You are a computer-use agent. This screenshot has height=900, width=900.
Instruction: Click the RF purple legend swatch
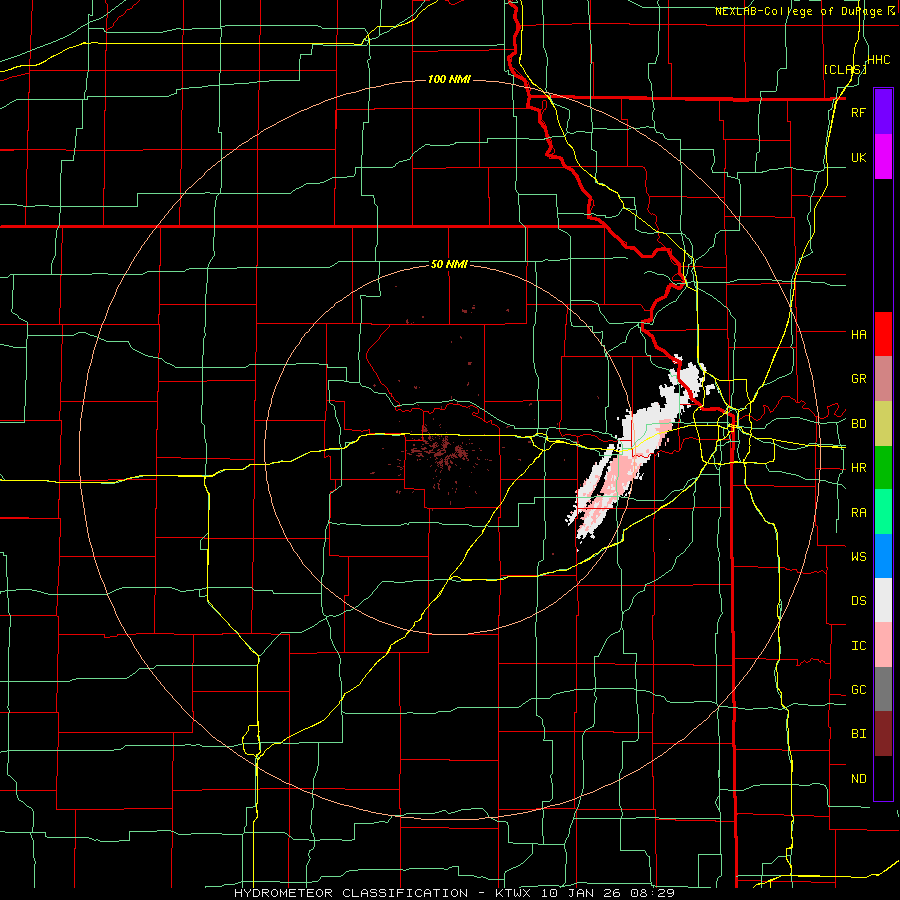click(x=883, y=112)
